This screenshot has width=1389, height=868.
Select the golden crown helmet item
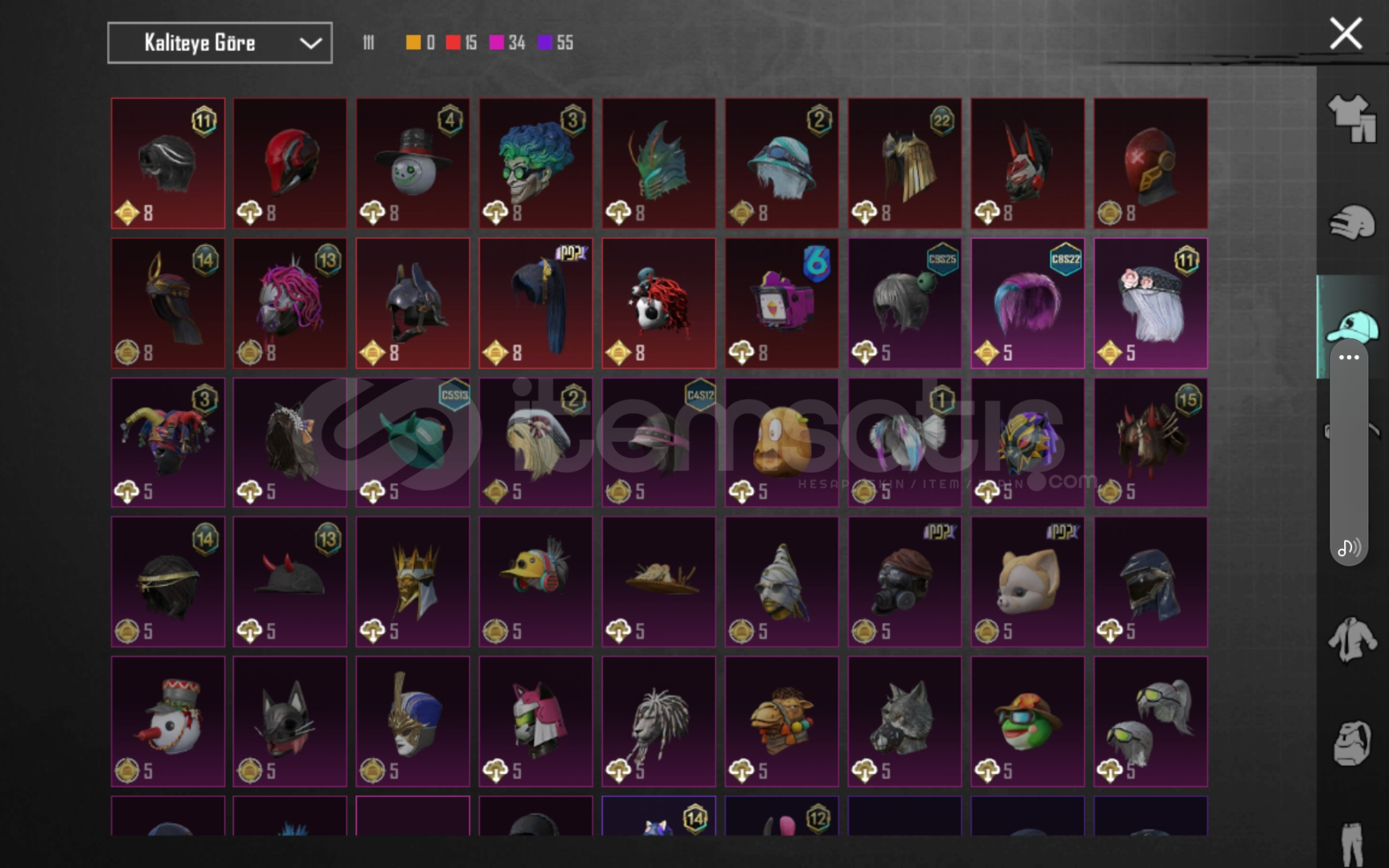coord(412,582)
